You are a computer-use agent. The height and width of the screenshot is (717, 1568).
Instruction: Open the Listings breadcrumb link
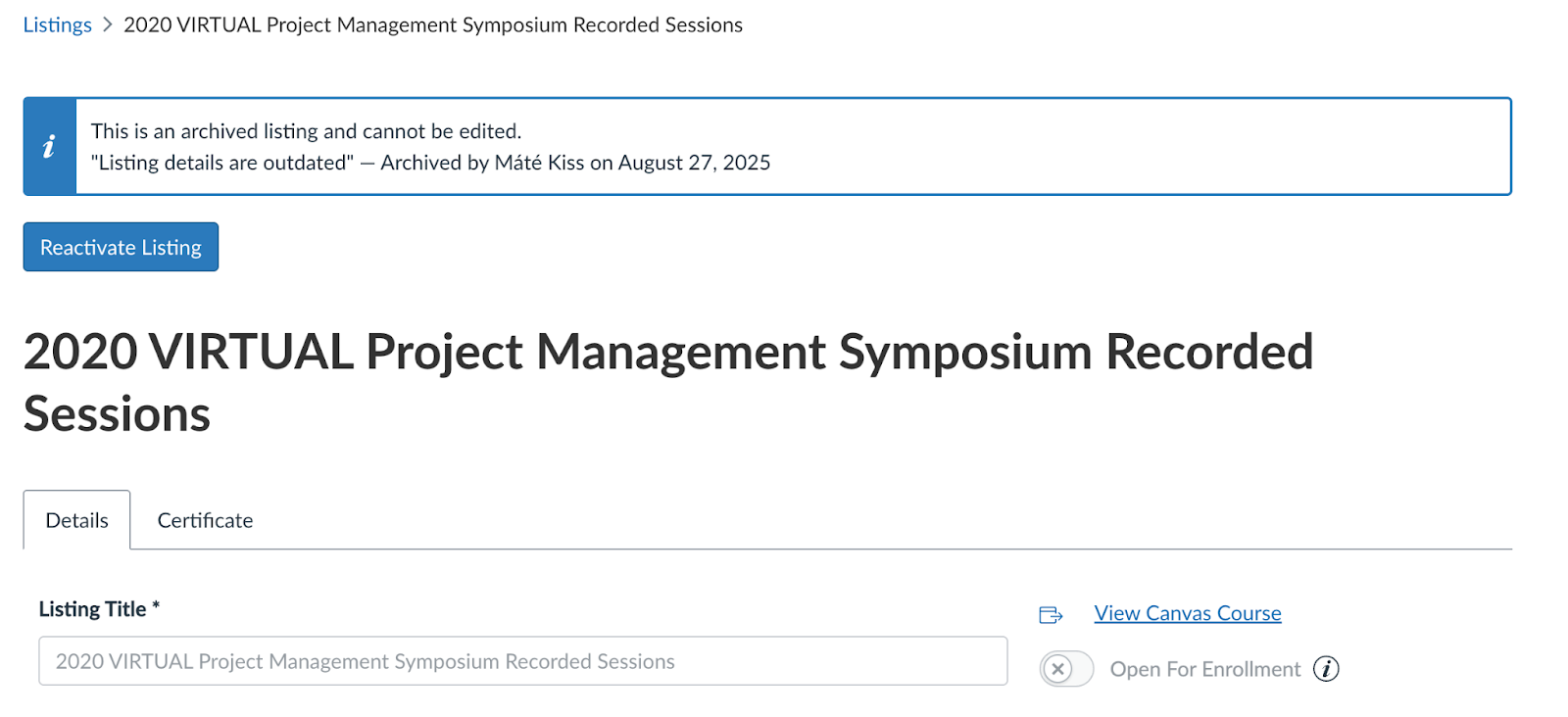[x=57, y=25]
